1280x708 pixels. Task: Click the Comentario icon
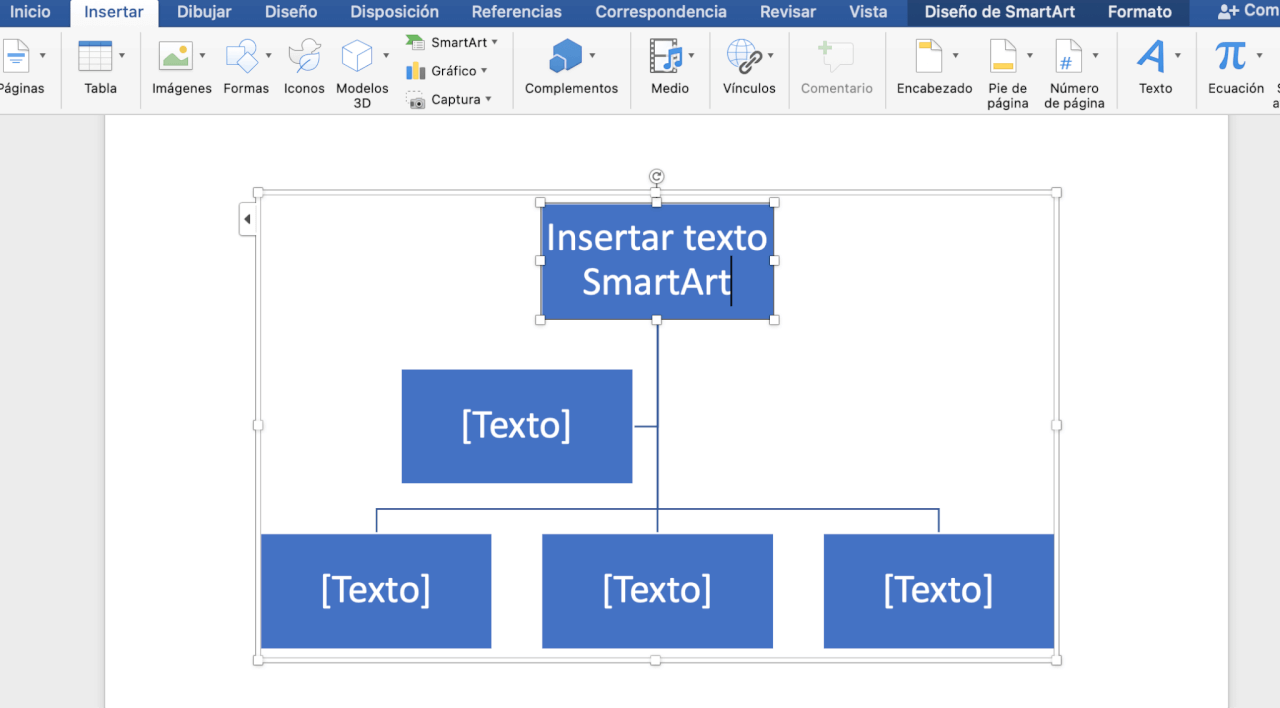click(x=836, y=56)
